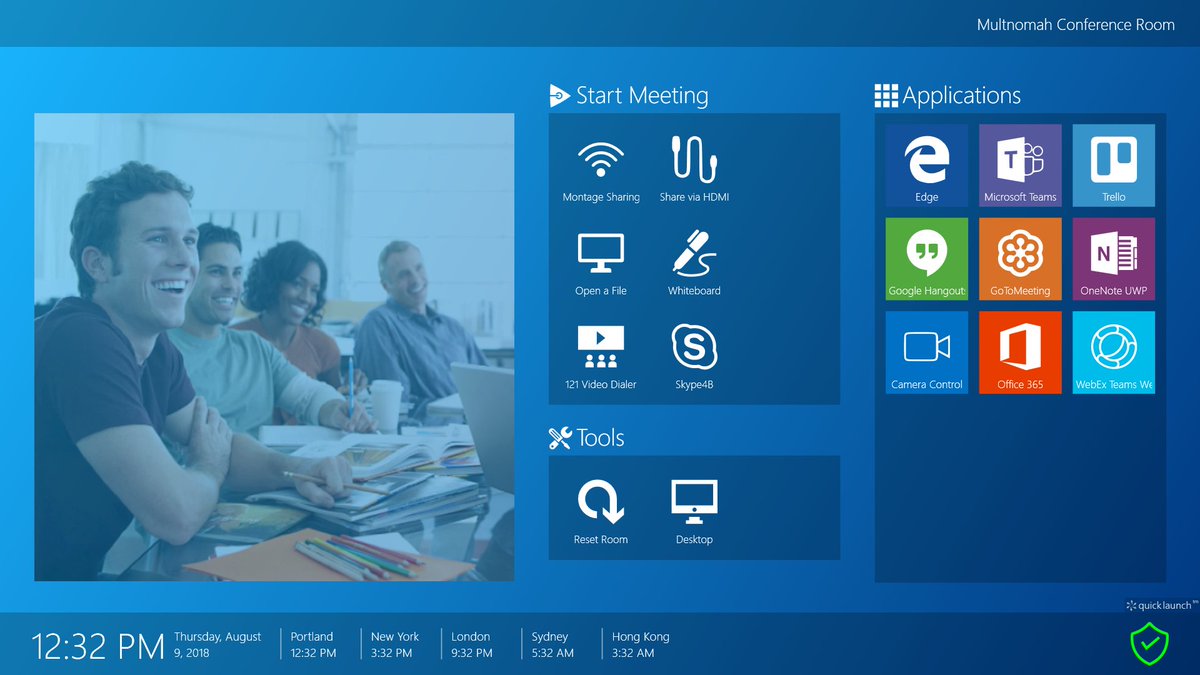Launch the Google Hangouts tile

(927, 259)
